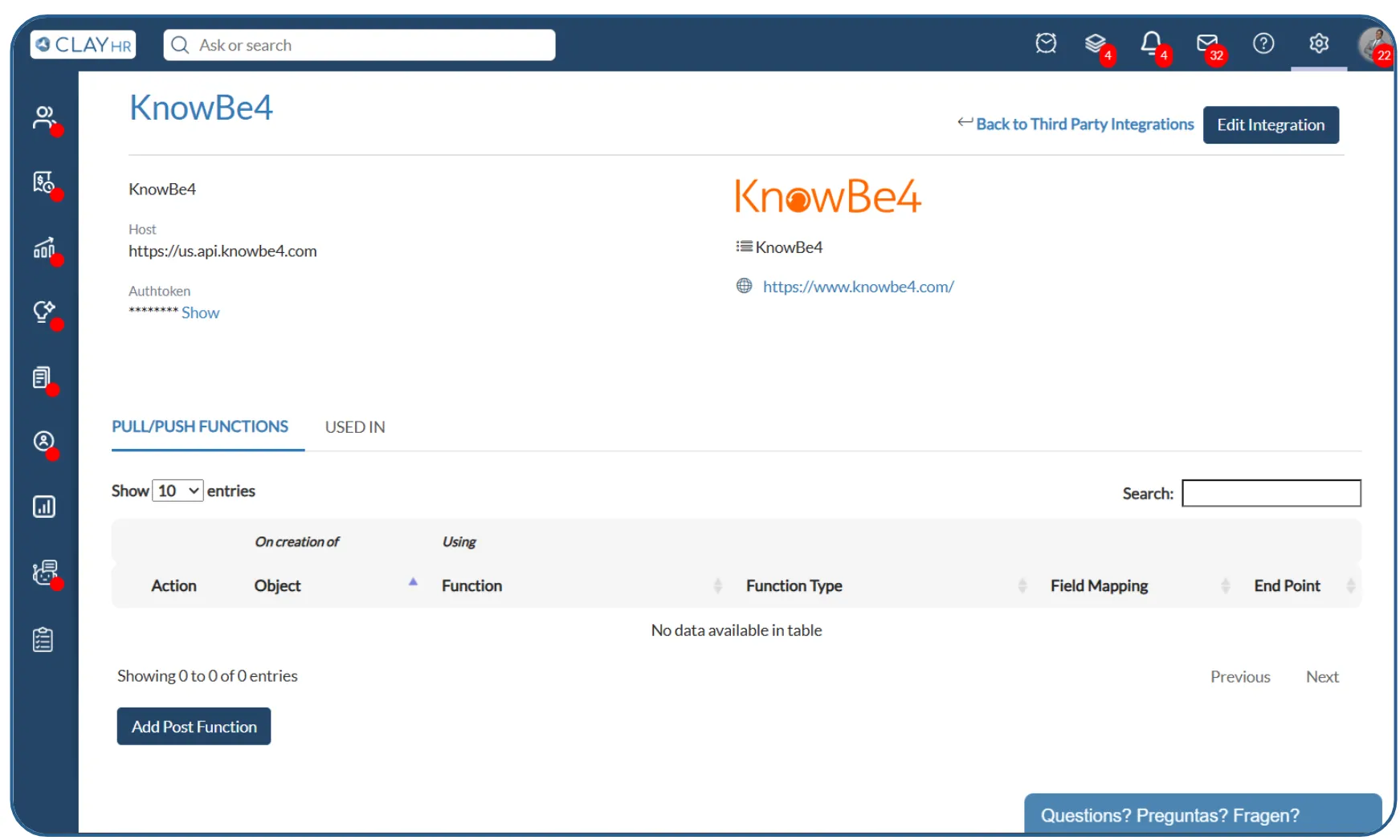1400x840 pixels.
Task: Click the Action column header
Action: [173, 585]
